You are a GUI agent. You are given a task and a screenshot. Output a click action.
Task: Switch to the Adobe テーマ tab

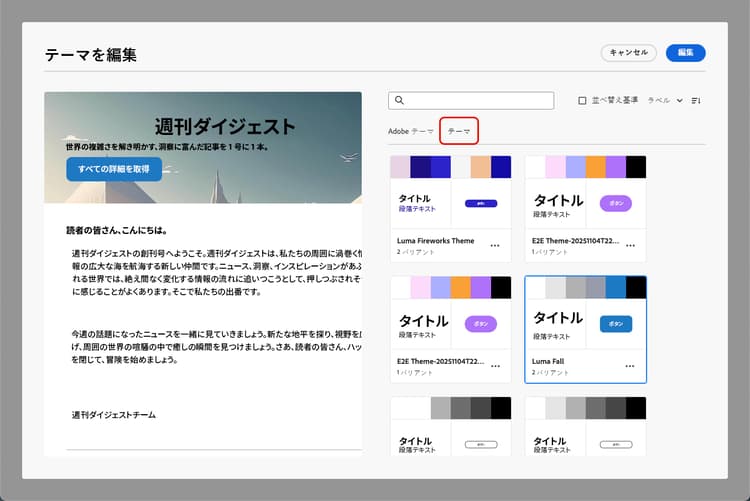point(411,131)
